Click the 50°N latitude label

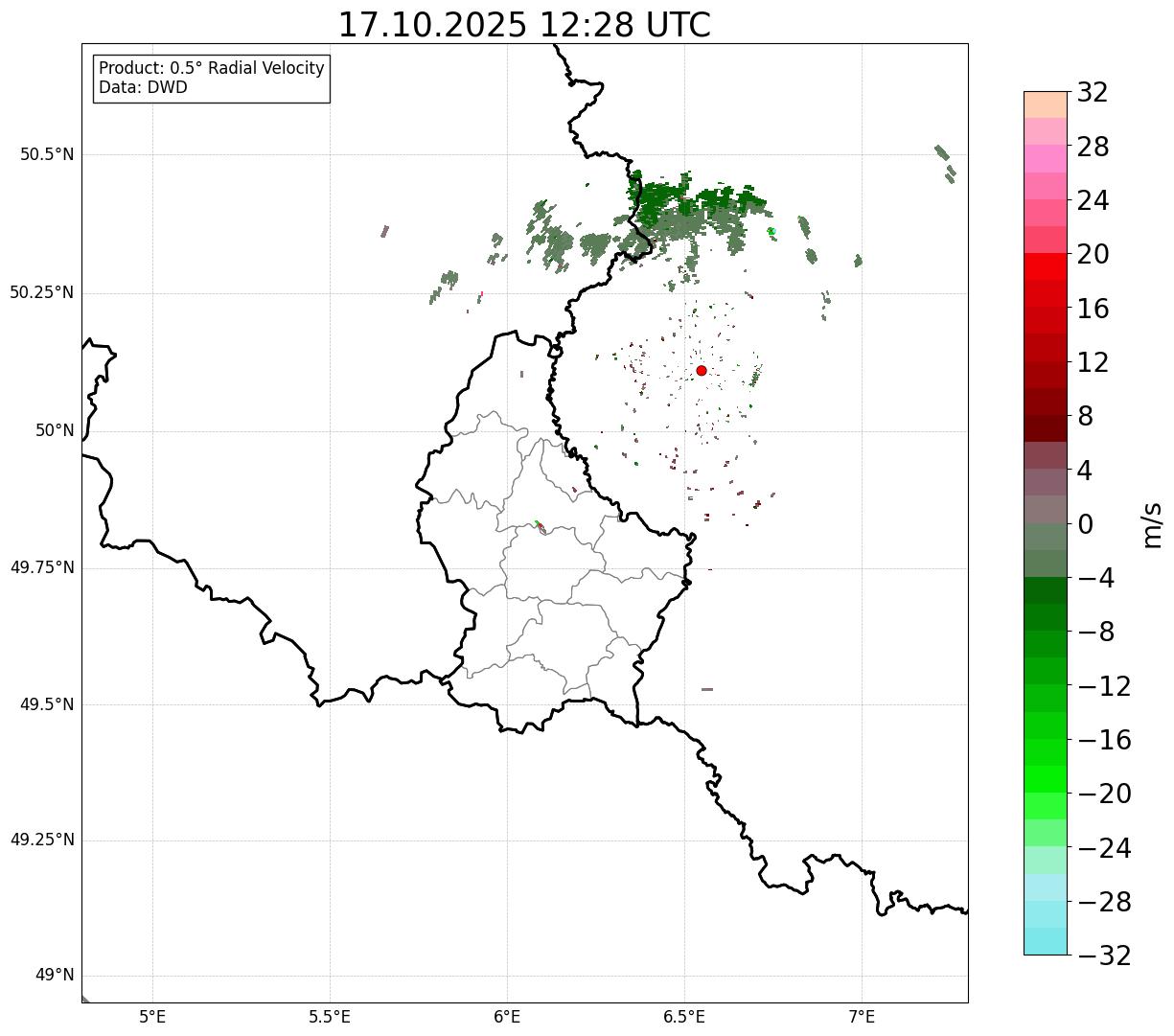[54, 430]
